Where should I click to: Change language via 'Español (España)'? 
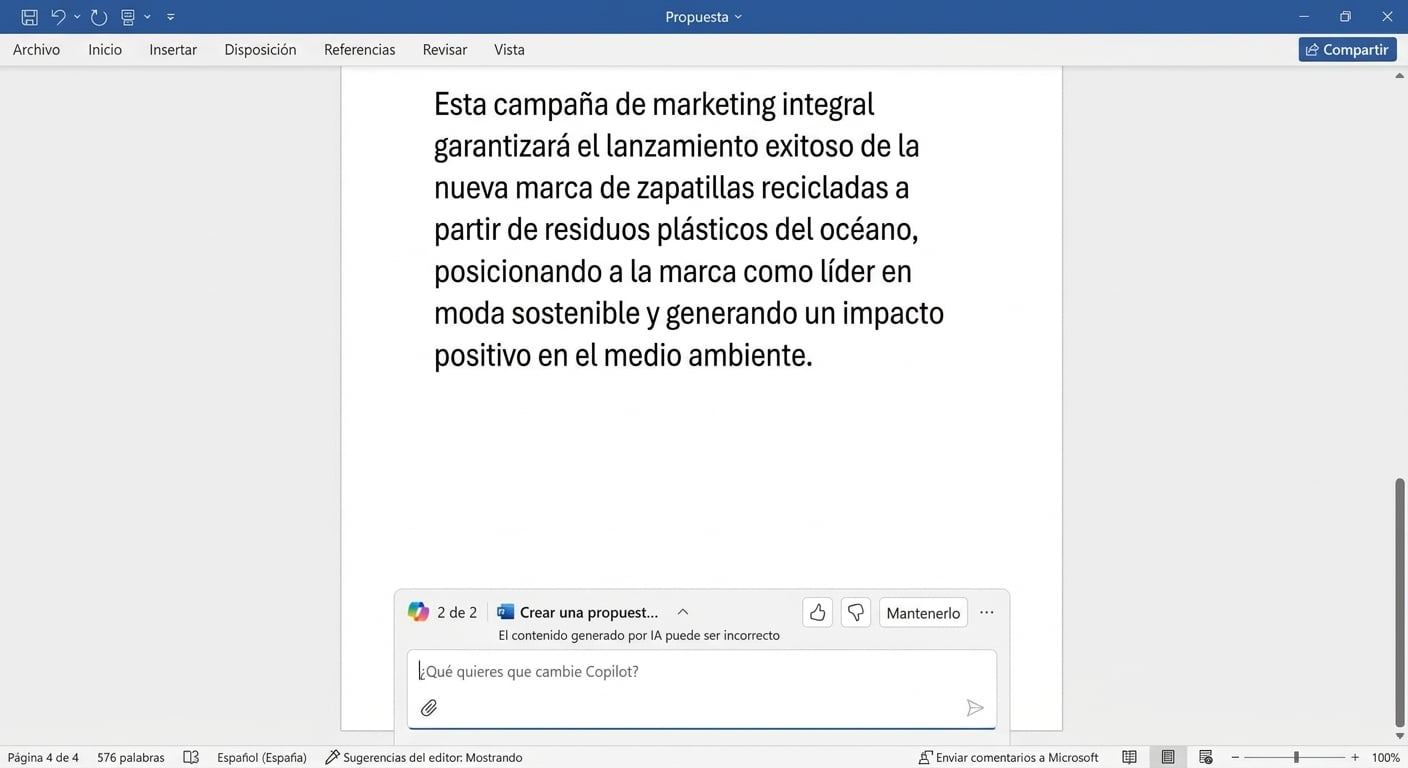[262, 758]
